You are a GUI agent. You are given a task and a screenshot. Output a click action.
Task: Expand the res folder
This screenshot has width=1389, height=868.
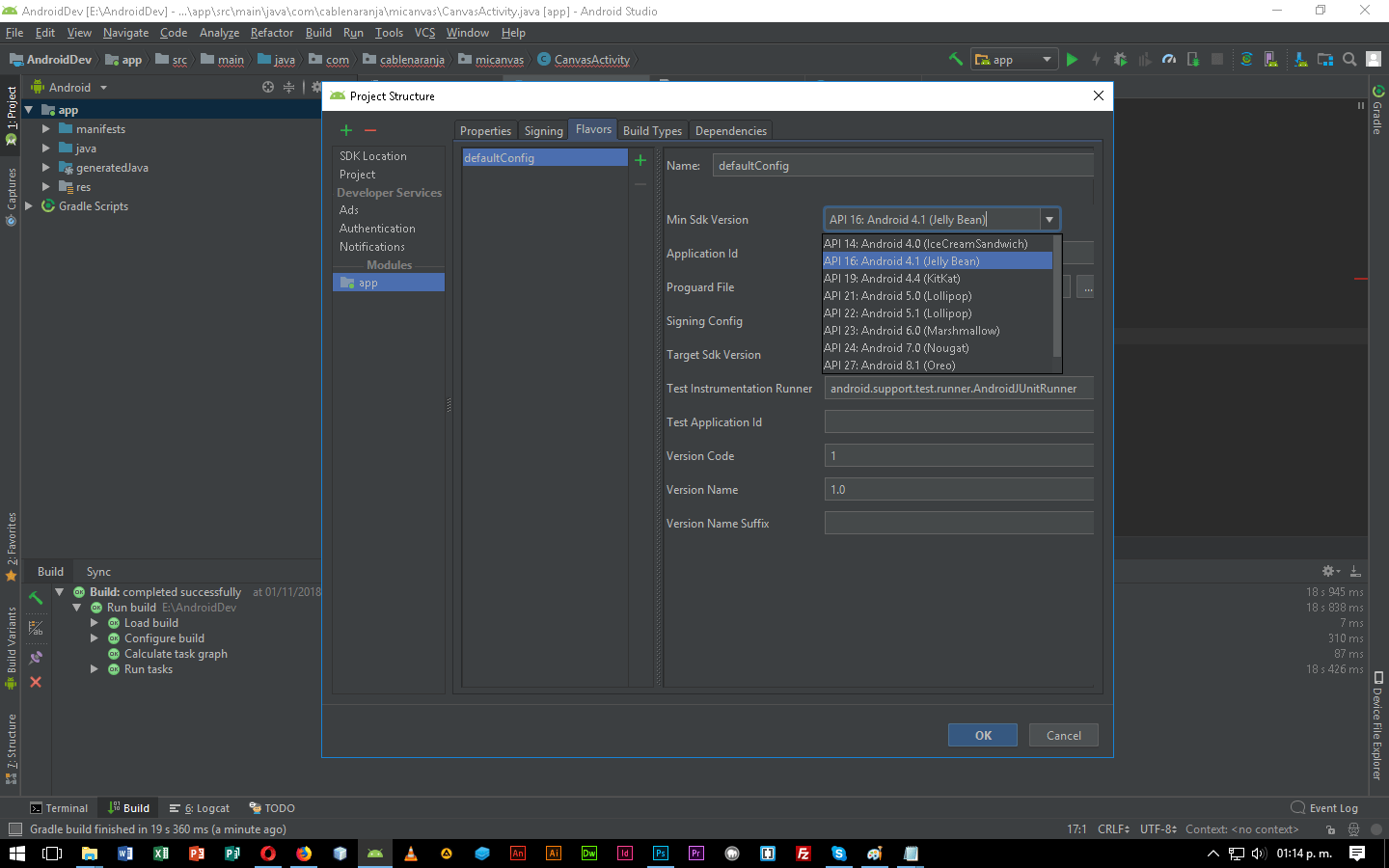point(45,186)
